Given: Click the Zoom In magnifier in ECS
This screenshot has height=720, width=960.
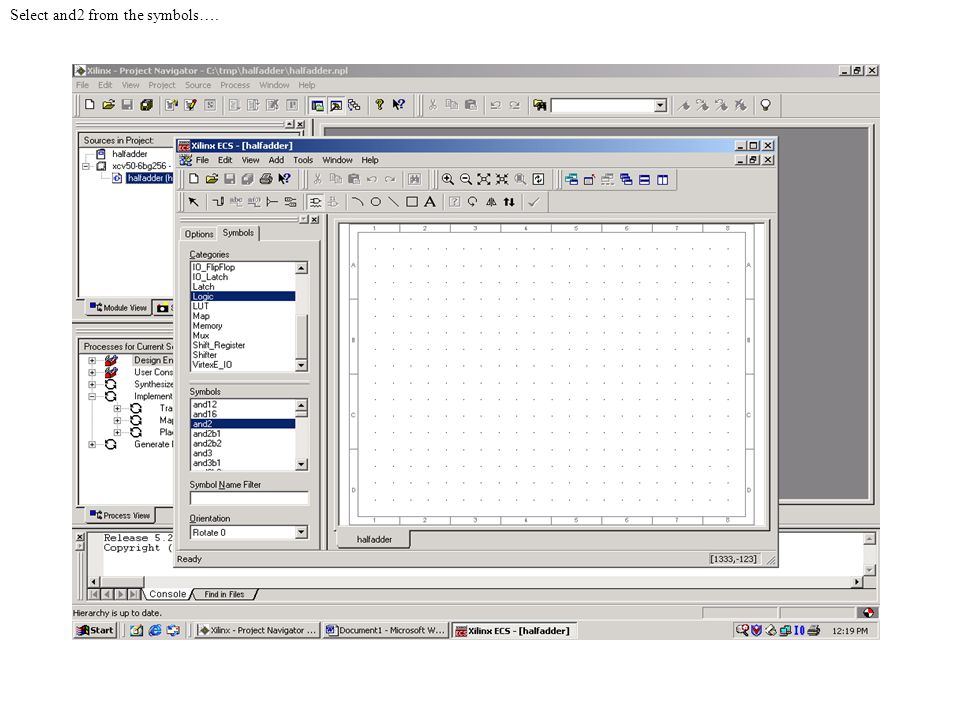Looking at the screenshot, I should tap(448, 179).
